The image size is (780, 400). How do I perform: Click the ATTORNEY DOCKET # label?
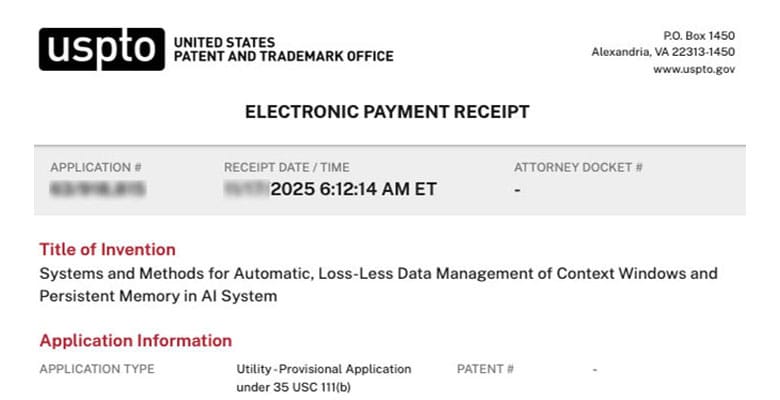tap(578, 167)
